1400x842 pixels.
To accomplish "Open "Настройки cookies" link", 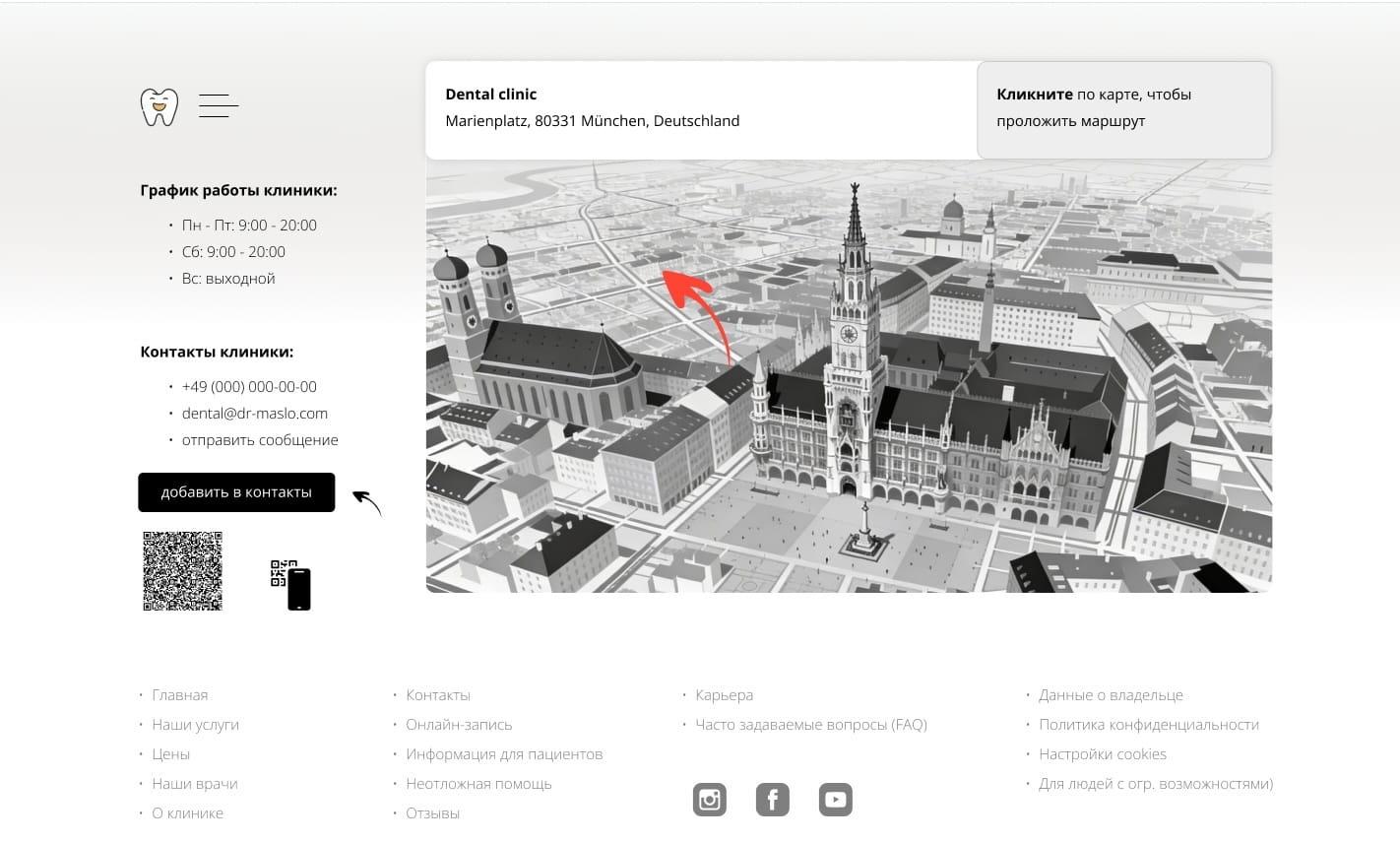I will tap(1103, 754).
